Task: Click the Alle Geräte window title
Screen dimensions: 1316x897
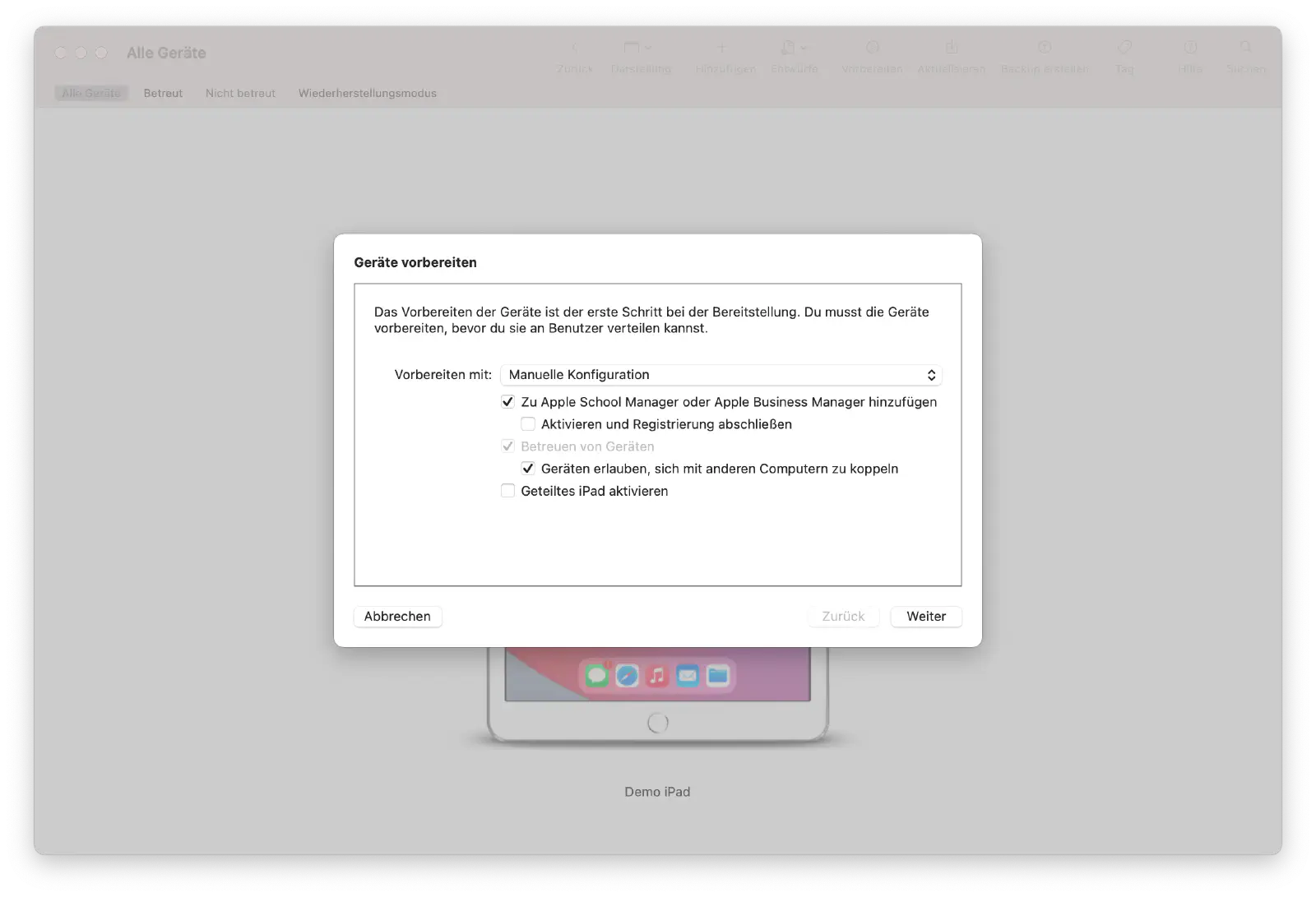Action: 166,53
